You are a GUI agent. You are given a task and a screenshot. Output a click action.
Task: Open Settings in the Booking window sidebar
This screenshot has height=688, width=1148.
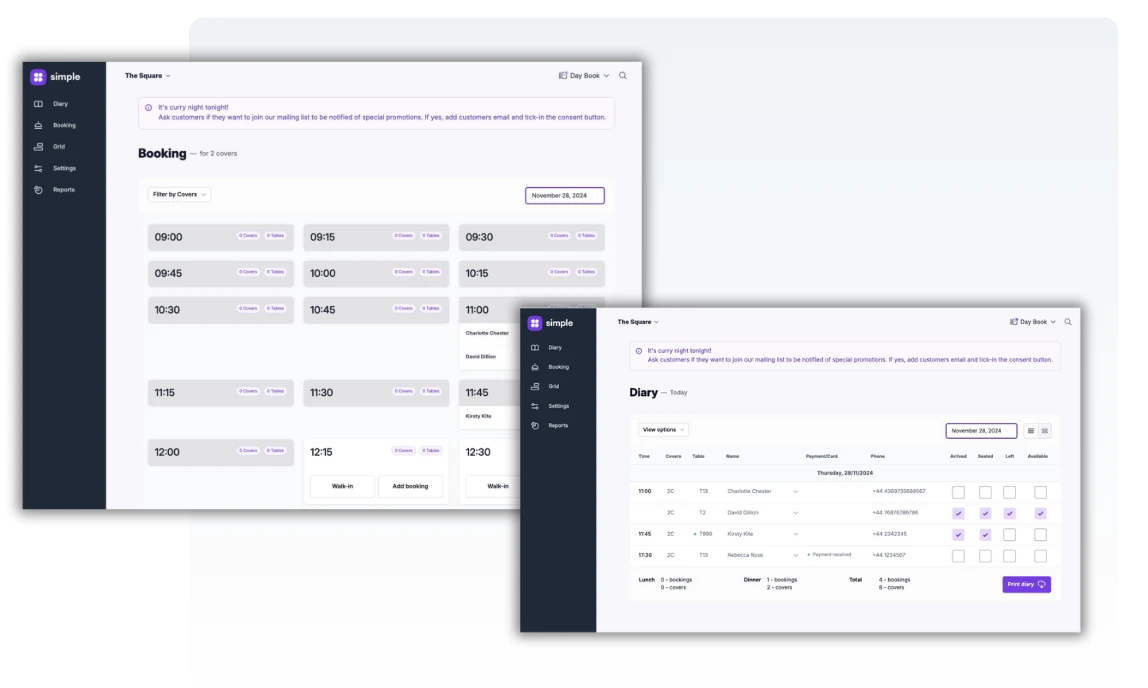(64, 168)
